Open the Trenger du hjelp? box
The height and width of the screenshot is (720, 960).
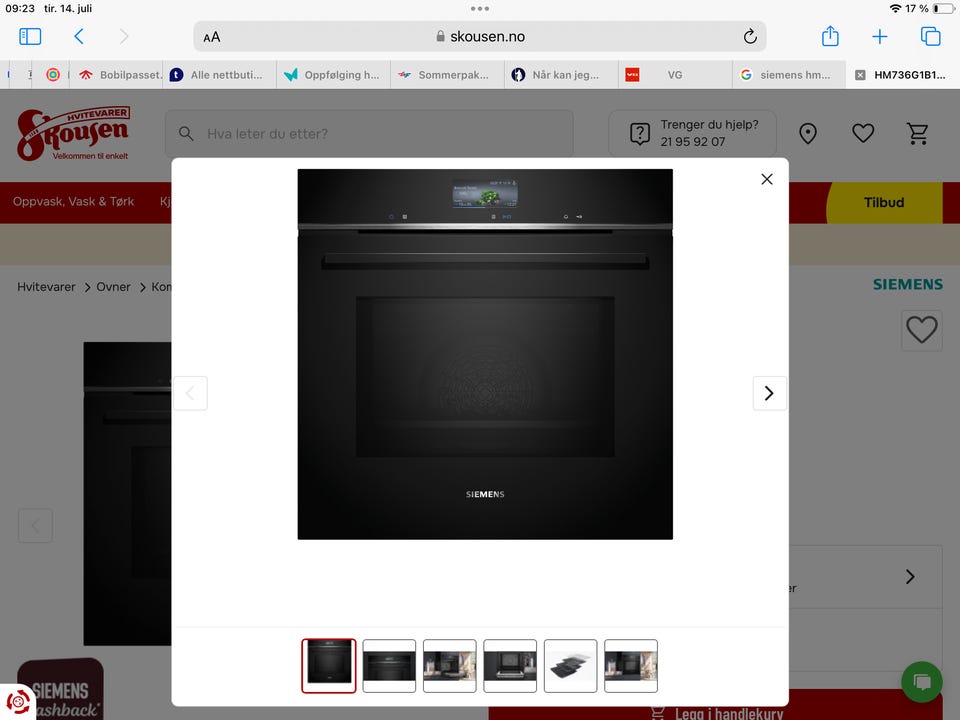(x=692, y=133)
